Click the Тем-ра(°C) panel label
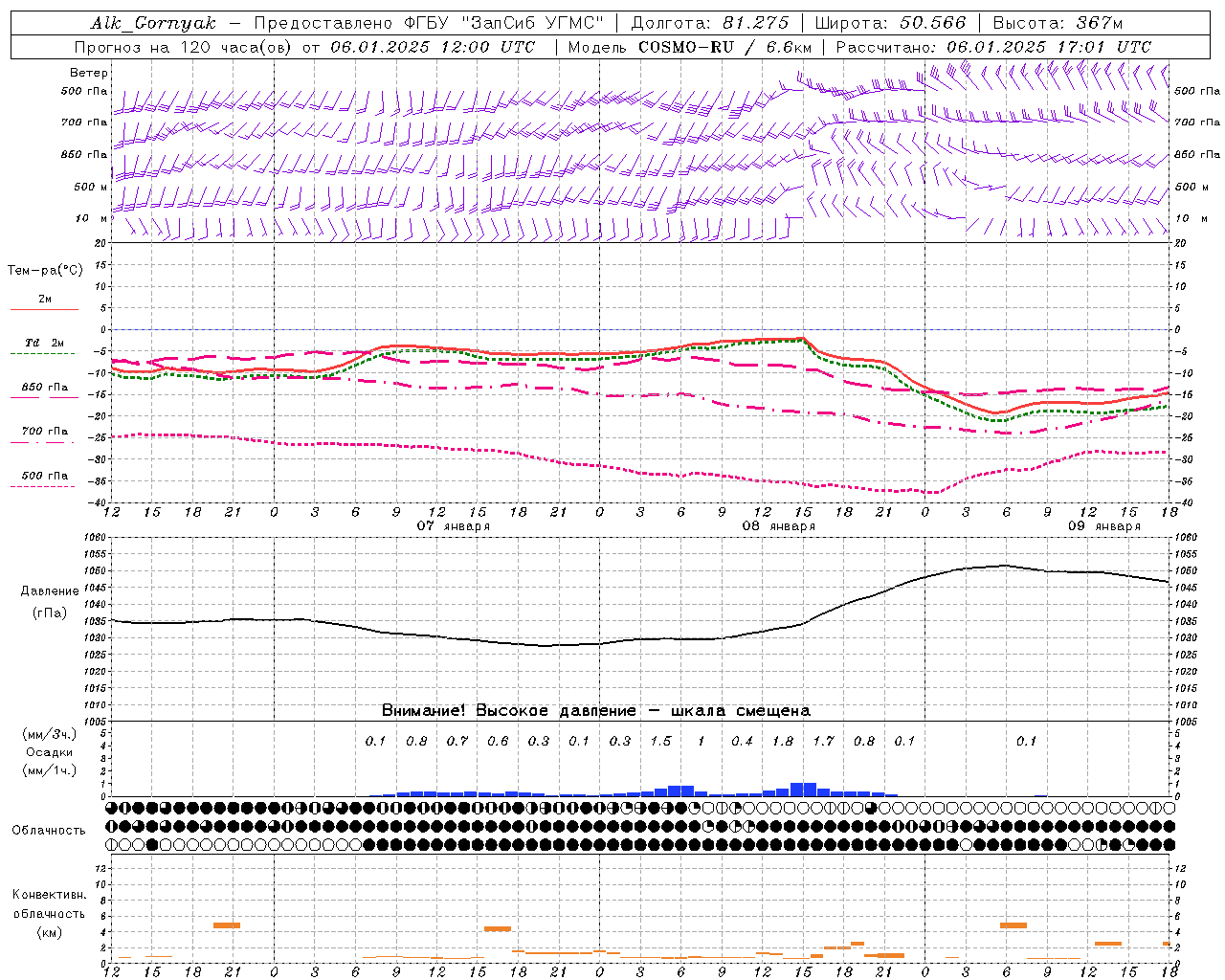The width and height of the screenshot is (1225, 980). click(45, 271)
